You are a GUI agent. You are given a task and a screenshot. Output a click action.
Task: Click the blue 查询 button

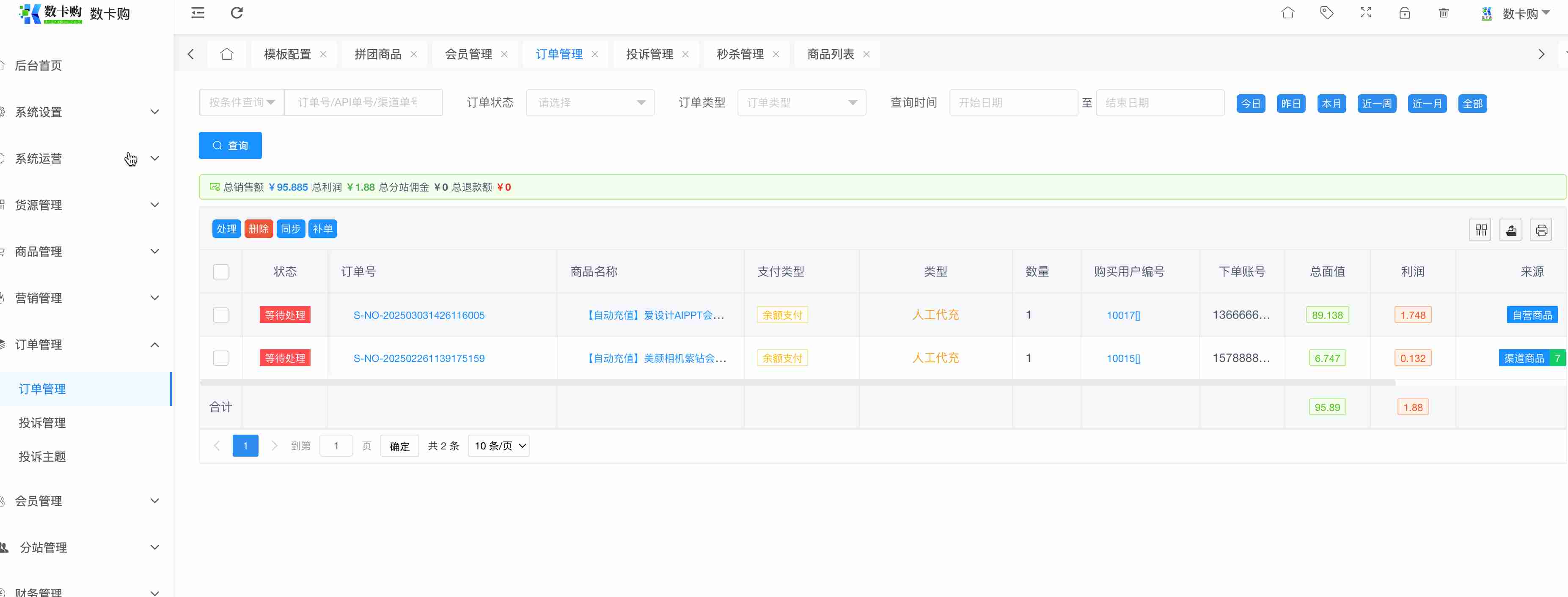pos(230,145)
